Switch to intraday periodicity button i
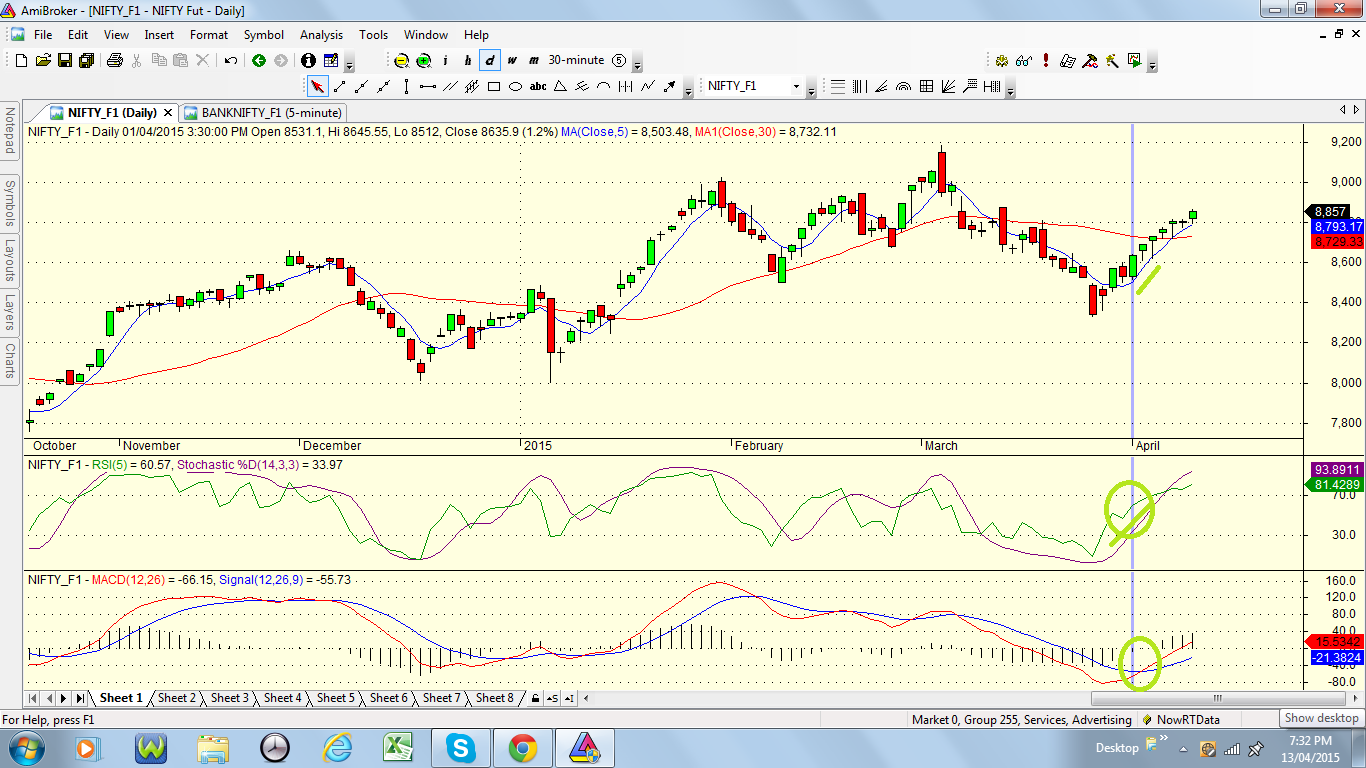Screen dimensions: 1366x768 (446, 60)
